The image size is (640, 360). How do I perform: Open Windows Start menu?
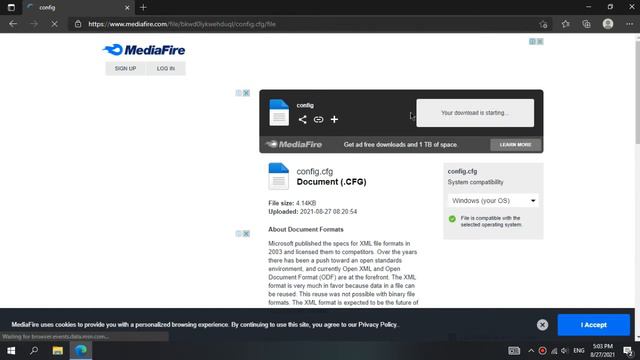11,351
